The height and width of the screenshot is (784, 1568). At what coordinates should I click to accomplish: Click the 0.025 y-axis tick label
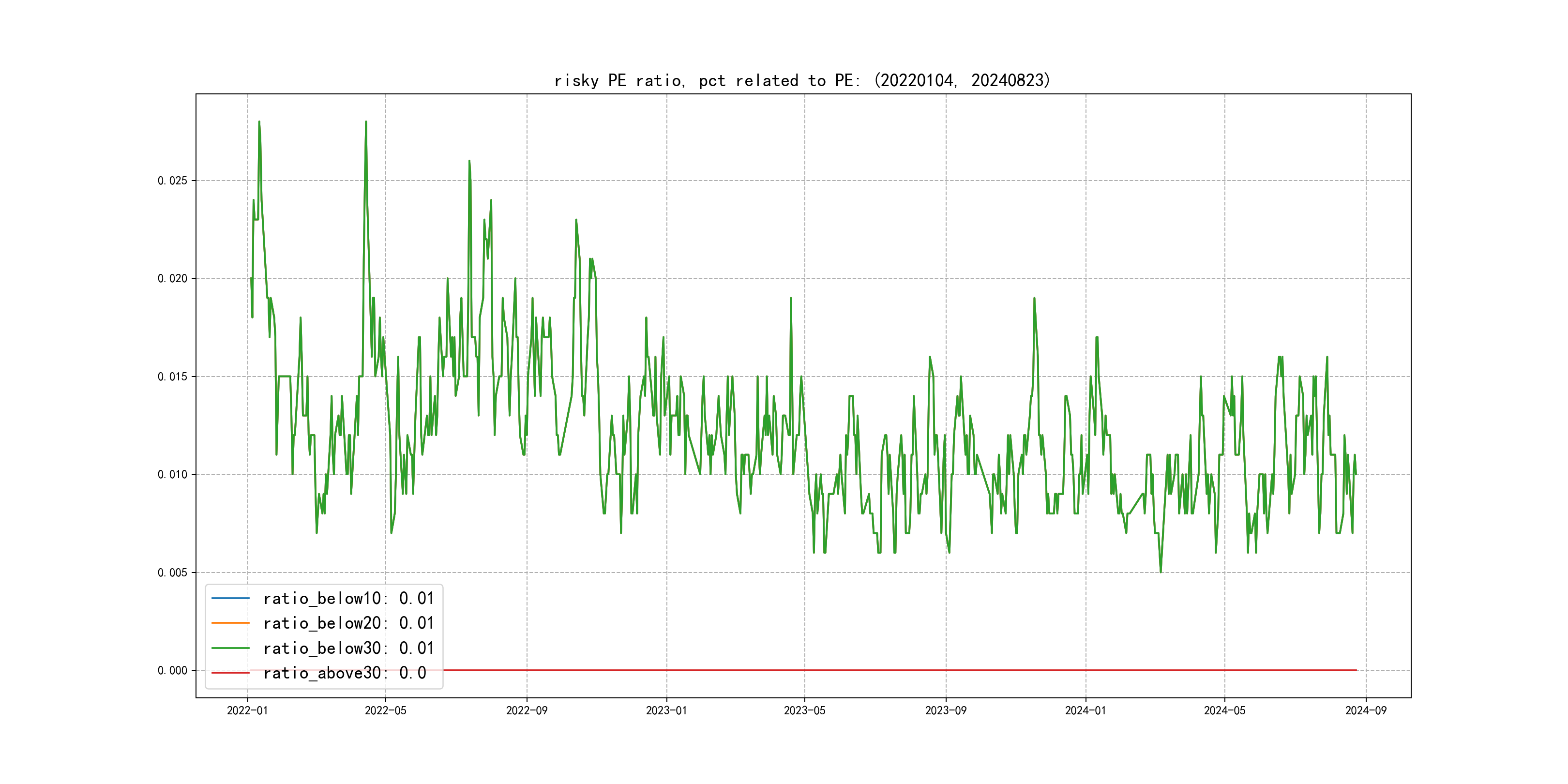(x=172, y=181)
